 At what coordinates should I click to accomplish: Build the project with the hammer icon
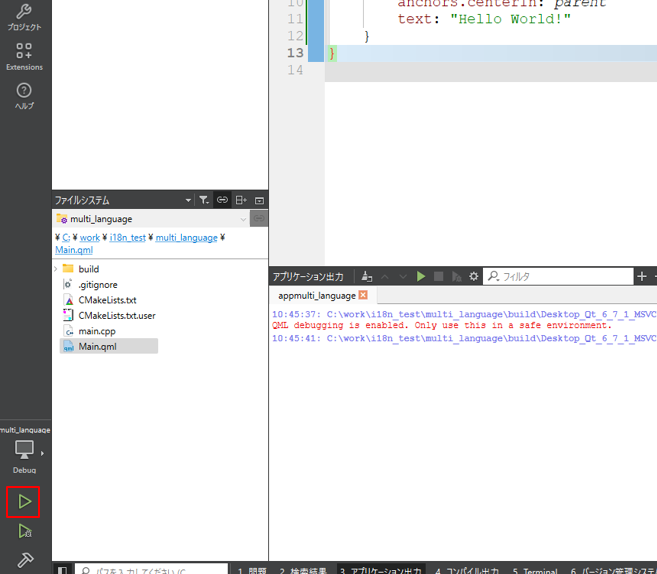coord(25,560)
